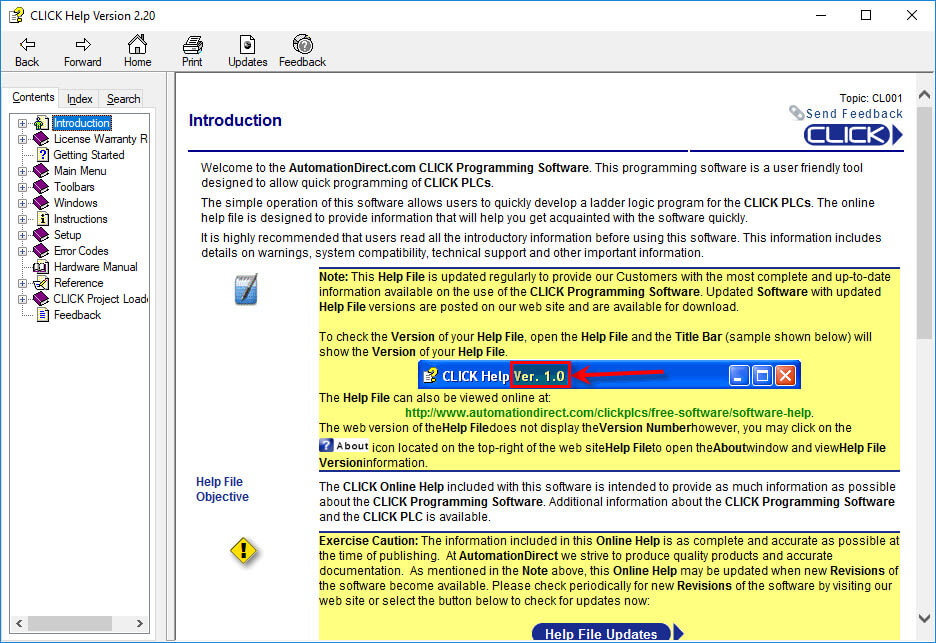Image resolution: width=936 pixels, height=643 pixels.
Task: Click the Hardware Manual open-book icon
Action: pos(41,267)
